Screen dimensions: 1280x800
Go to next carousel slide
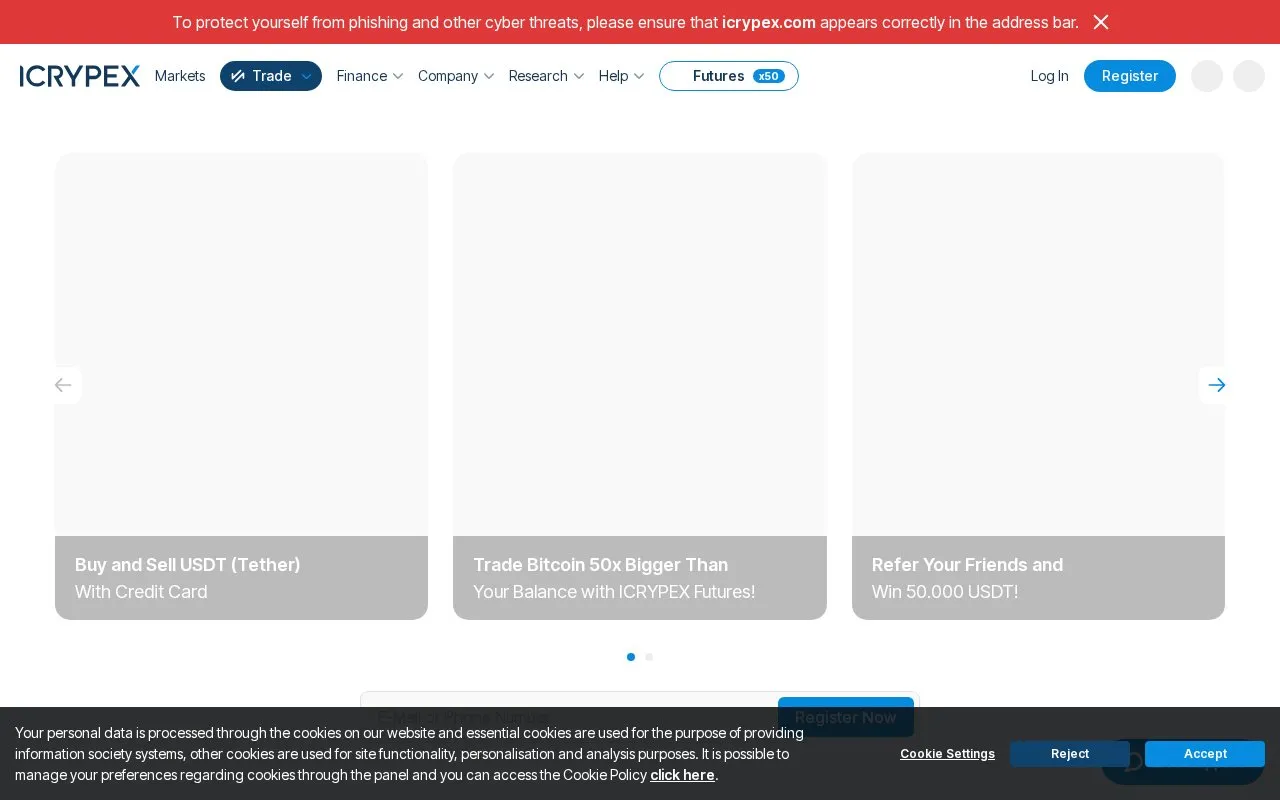click(1216, 385)
